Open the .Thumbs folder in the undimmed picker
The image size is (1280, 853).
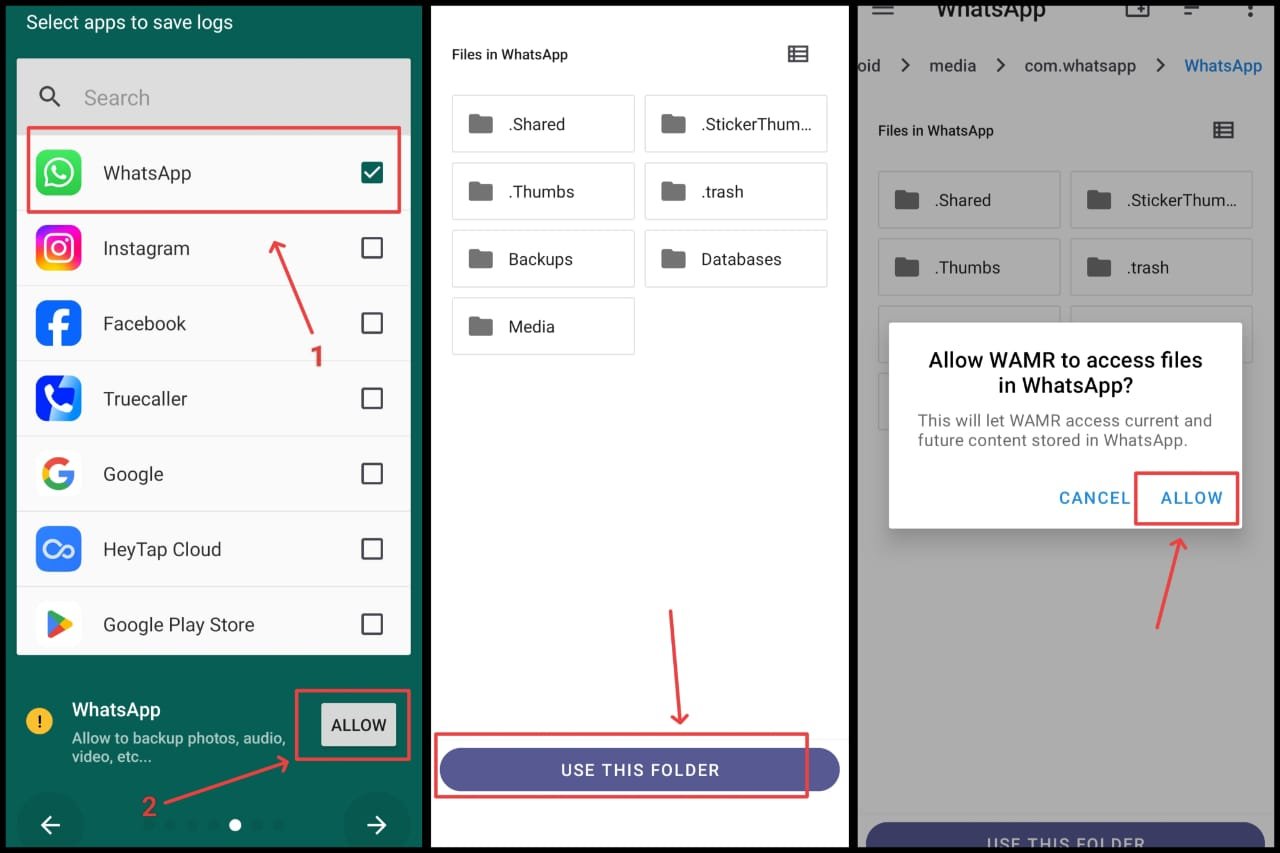tap(543, 192)
